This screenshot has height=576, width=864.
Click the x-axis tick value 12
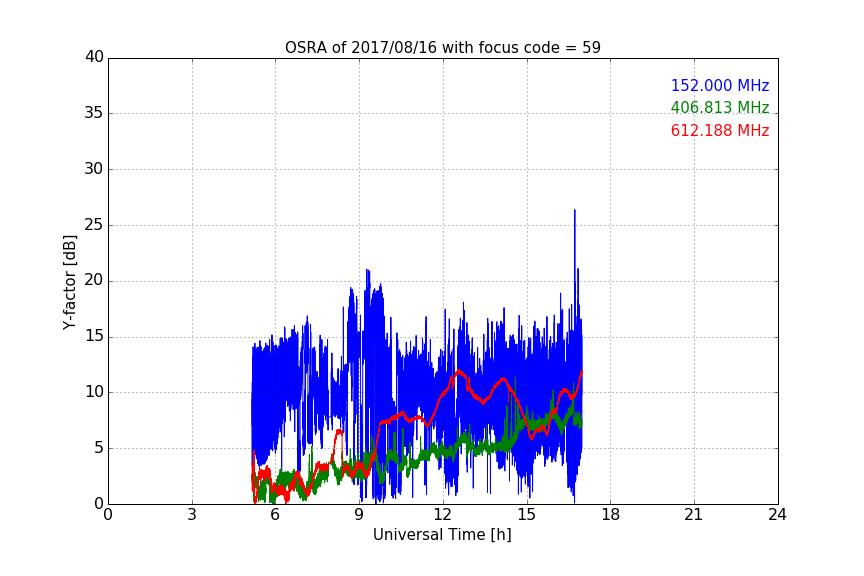coord(443,515)
